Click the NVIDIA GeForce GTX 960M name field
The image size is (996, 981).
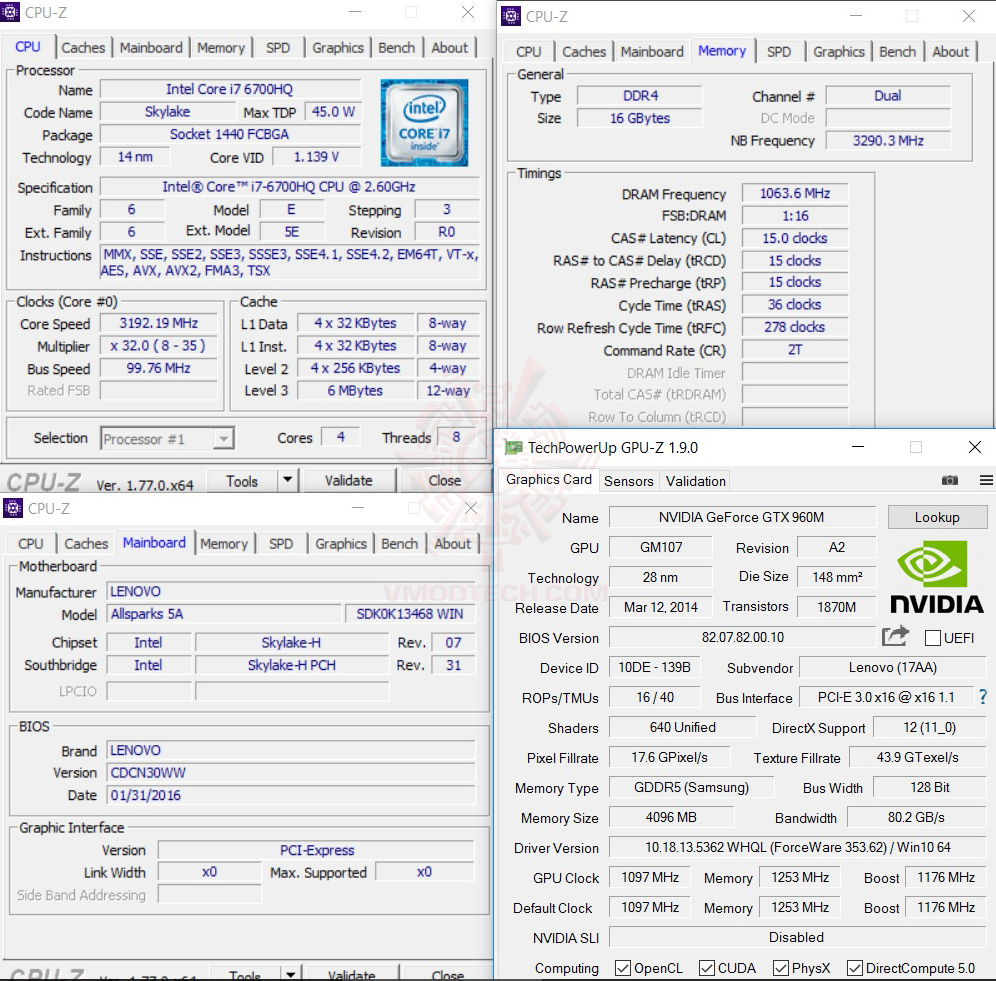[742, 517]
